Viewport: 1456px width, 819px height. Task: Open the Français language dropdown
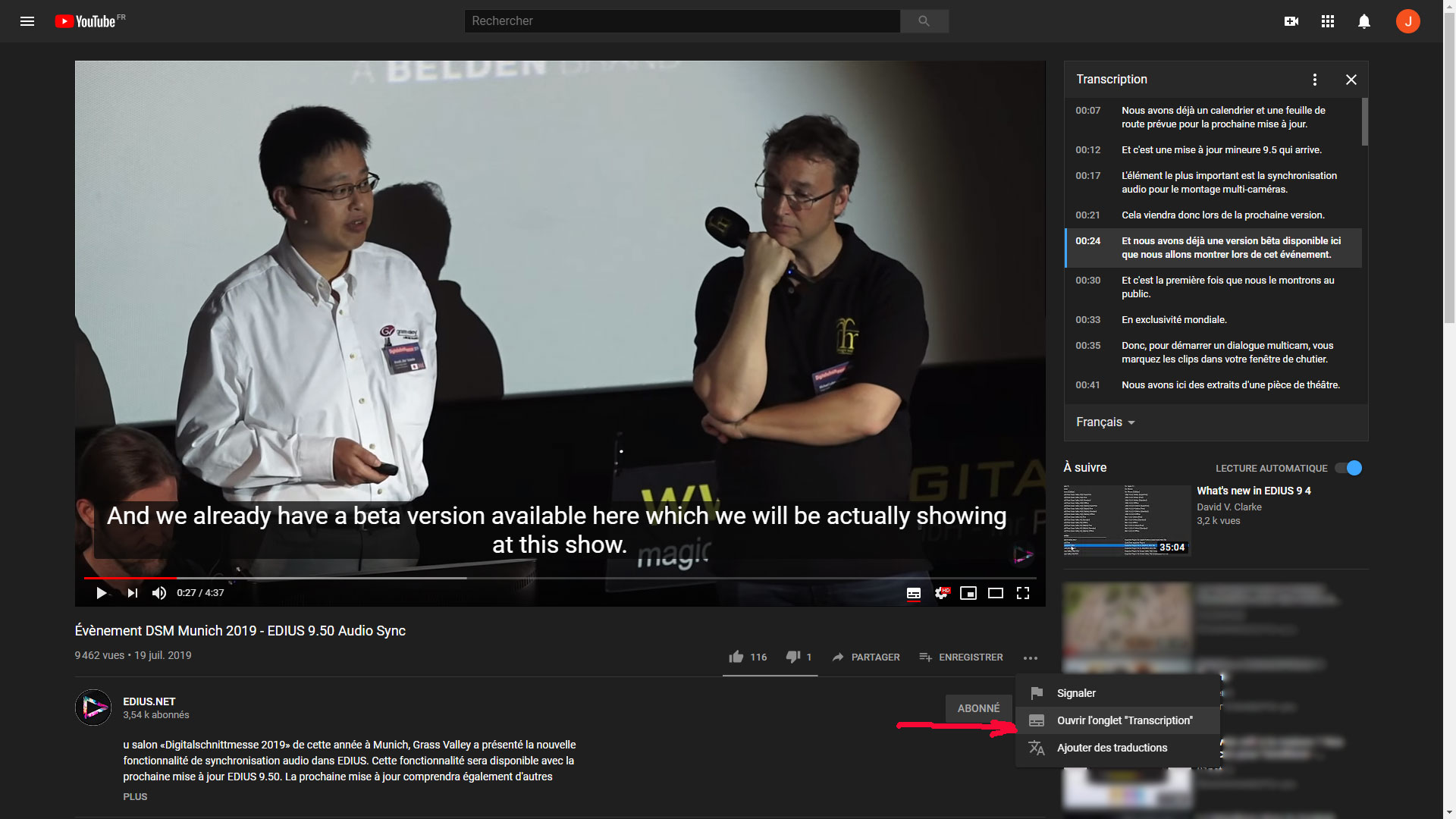click(1105, 422)
